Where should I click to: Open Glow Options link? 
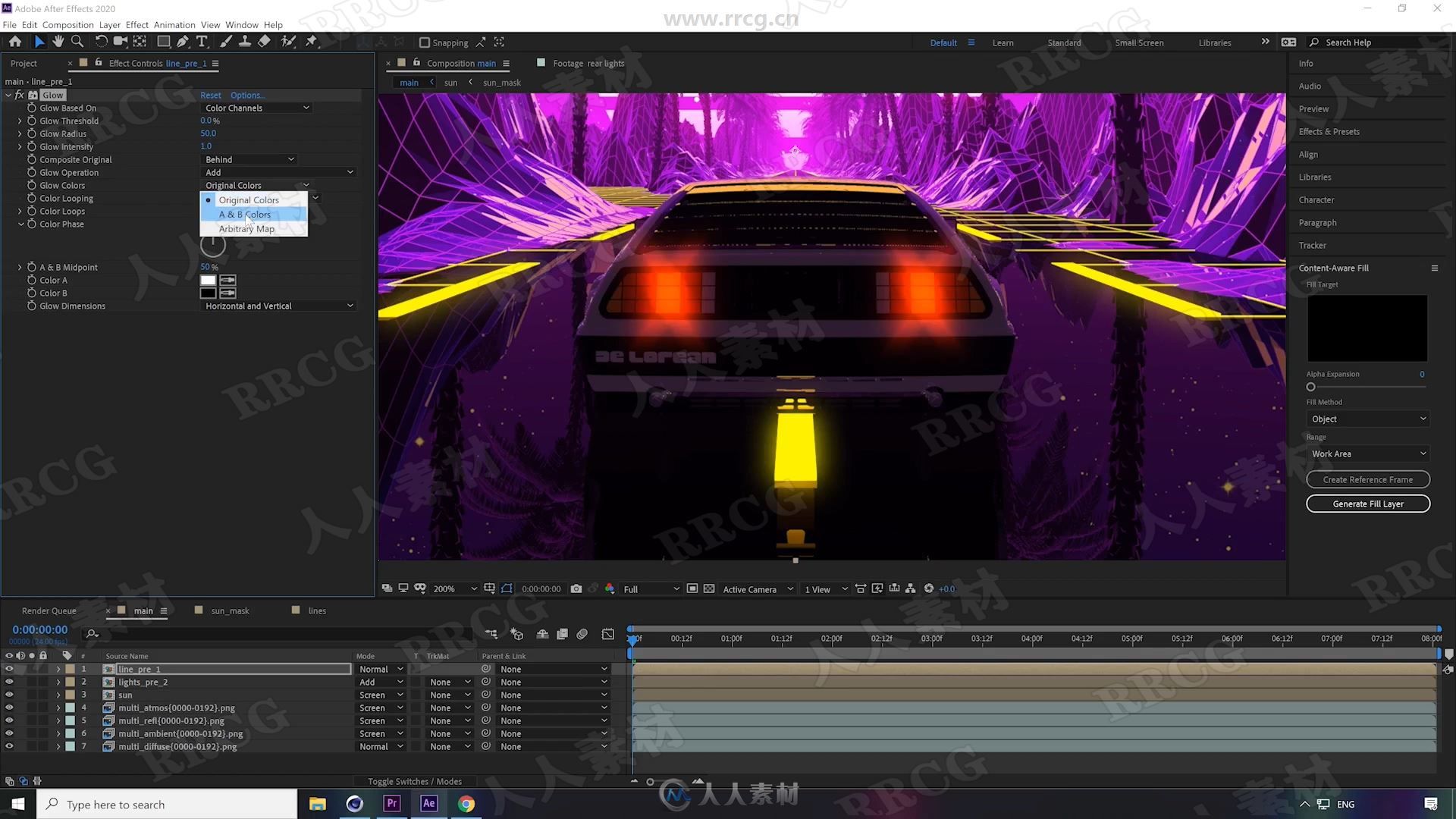click(x=248, y=96)
